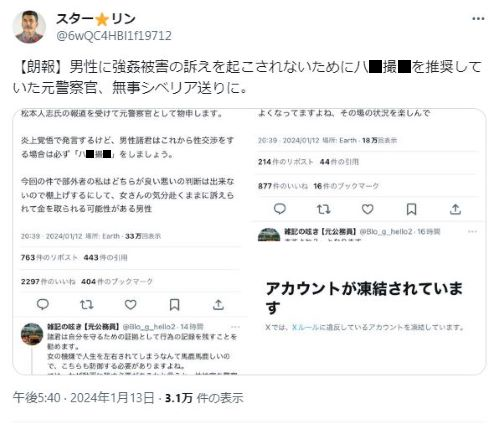Click the スター★リン profile avatar
500x425 pixels.
(x=29, y=27)
